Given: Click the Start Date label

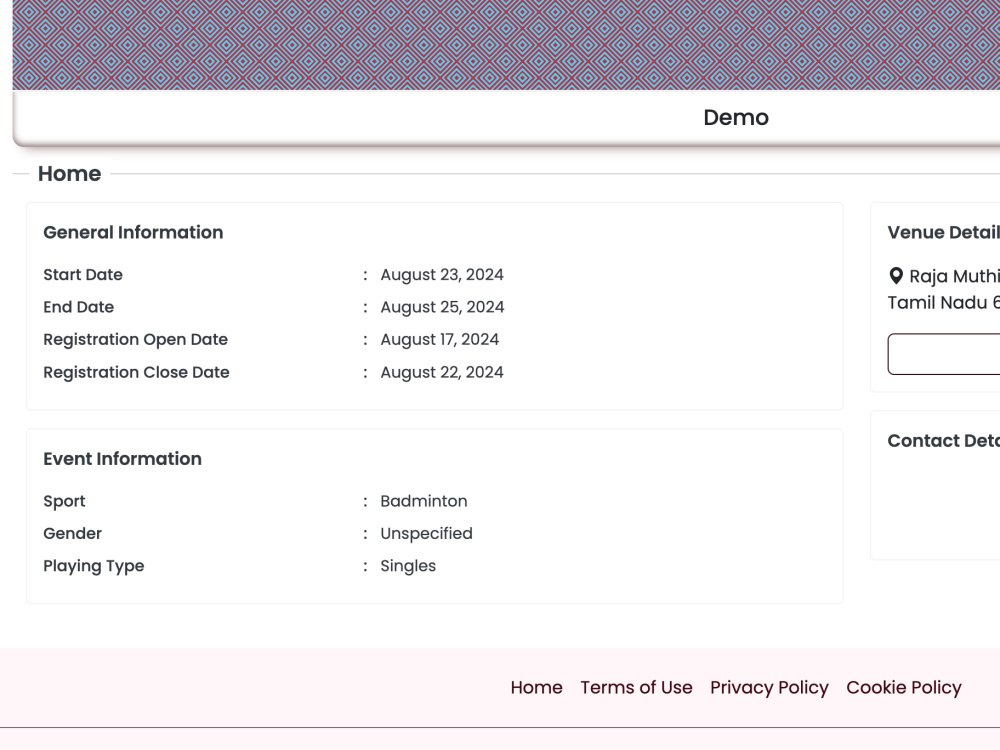Looking at the screenshot, I should point(83,275).
